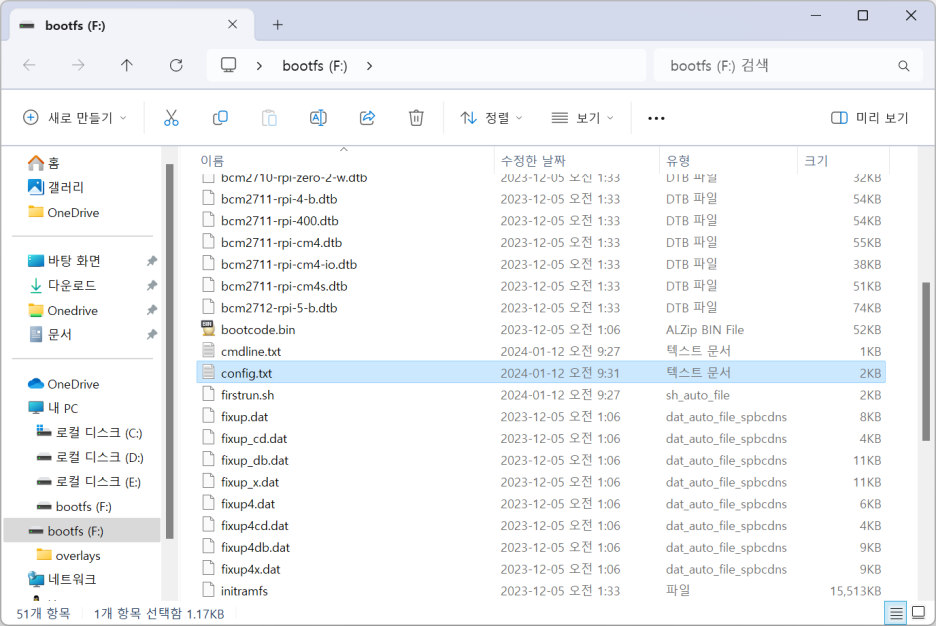The image size is (936, 626).
Task: Click the Cut scissors icon
Action: coord(171,118)
